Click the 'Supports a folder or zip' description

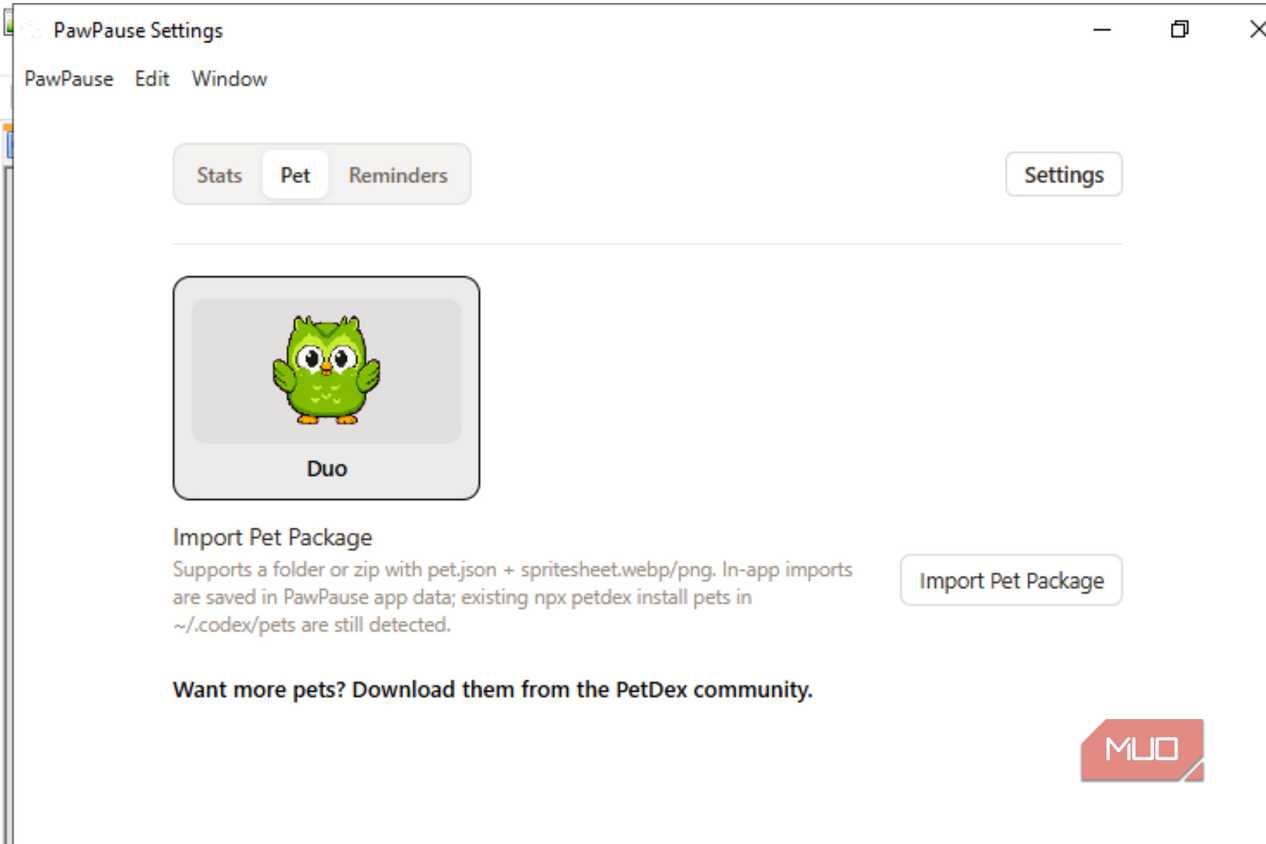[513, 598]
